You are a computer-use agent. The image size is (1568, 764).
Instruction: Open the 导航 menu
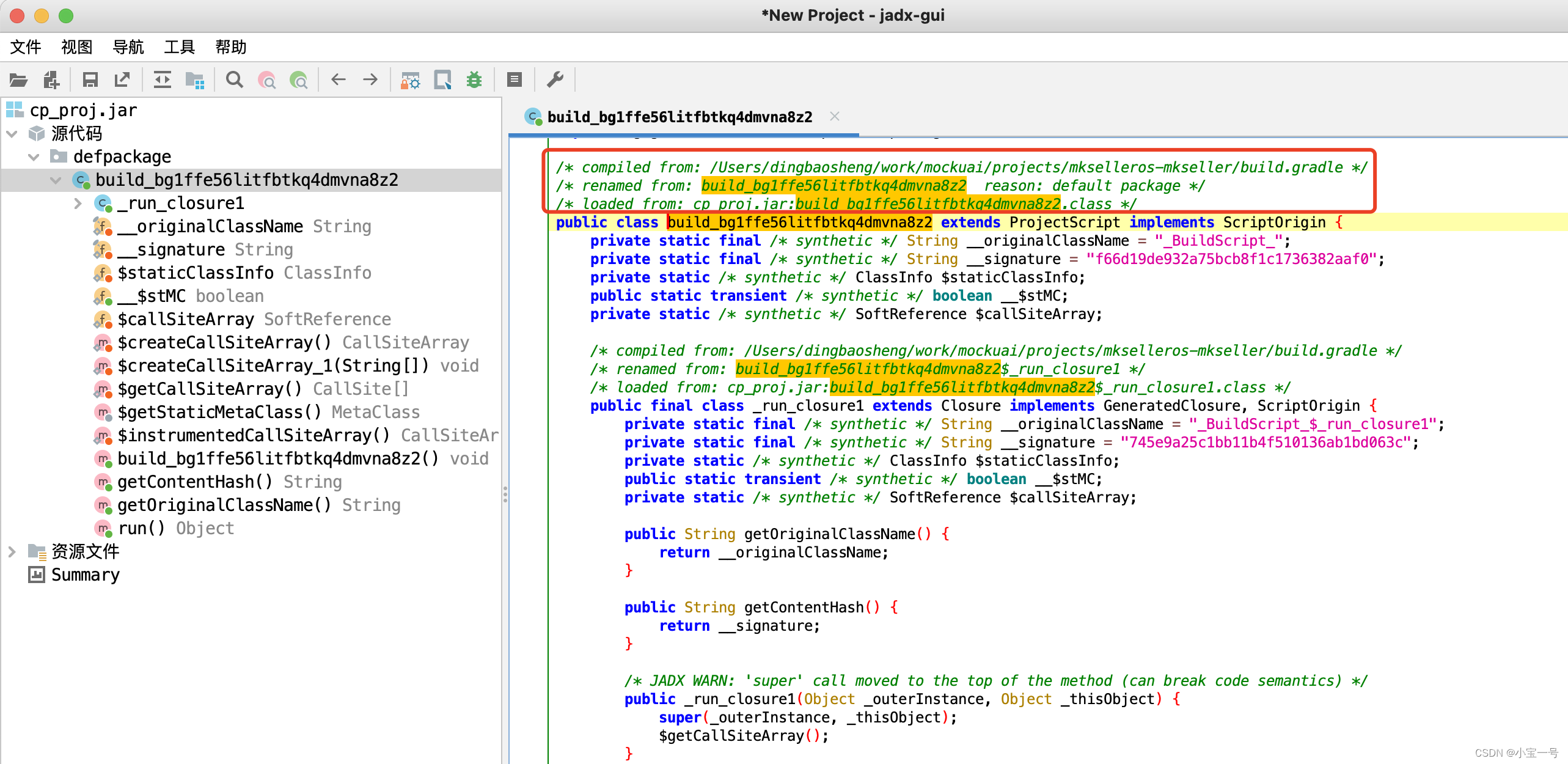click(x=128, y=47)
